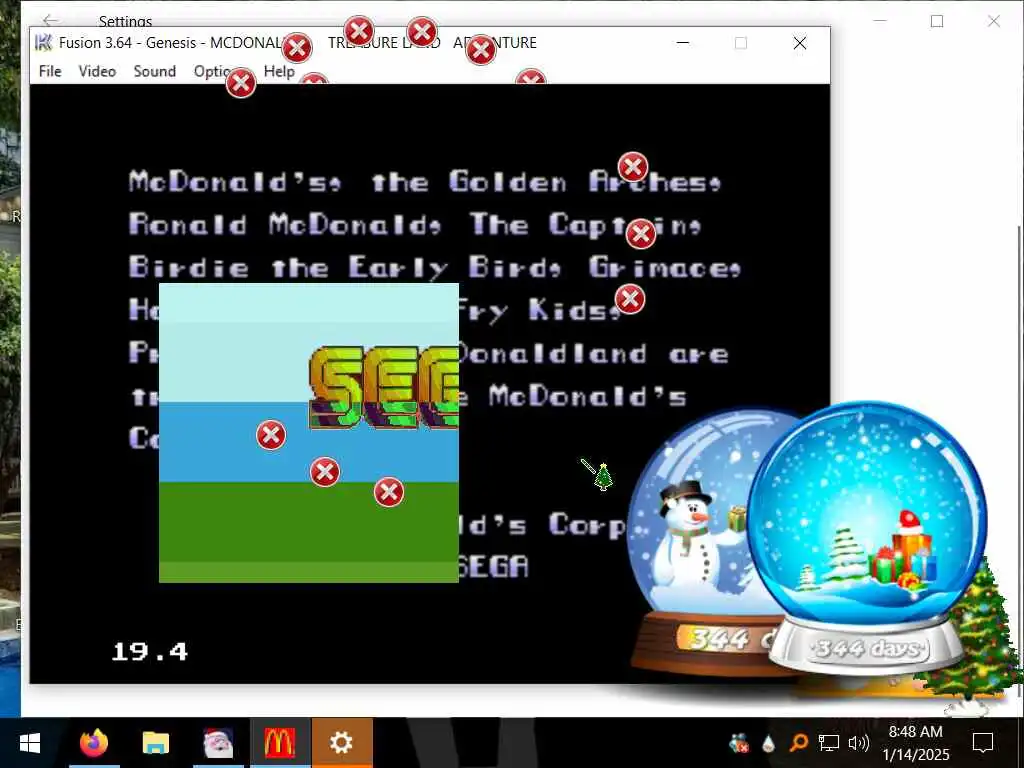This screenshot has height=768, width=1024.
Task: Launch Firefox from the taskbar
Action: point(94,743)
